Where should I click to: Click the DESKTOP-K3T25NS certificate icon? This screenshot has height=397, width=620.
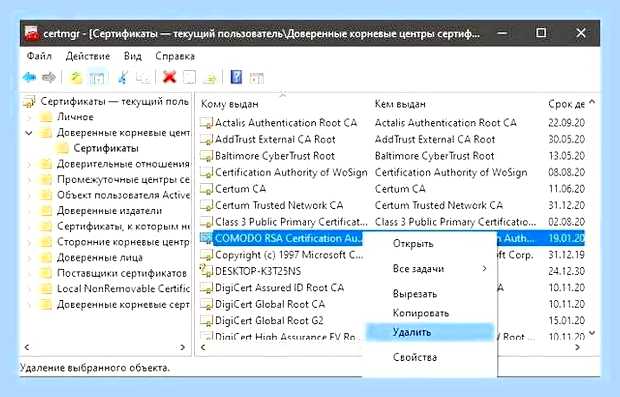(206, 271)
